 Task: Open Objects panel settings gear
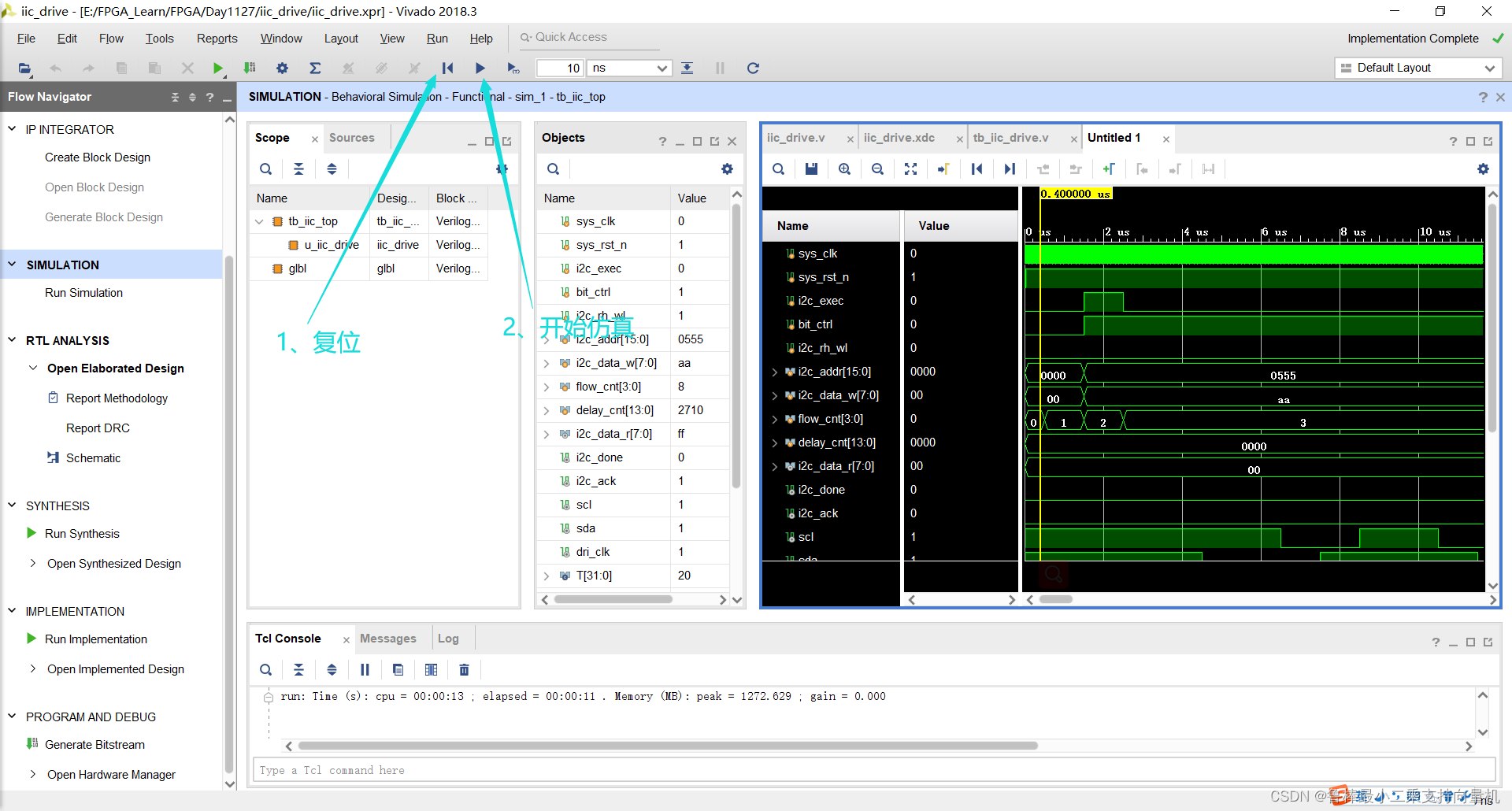click(x=727, y=169)
